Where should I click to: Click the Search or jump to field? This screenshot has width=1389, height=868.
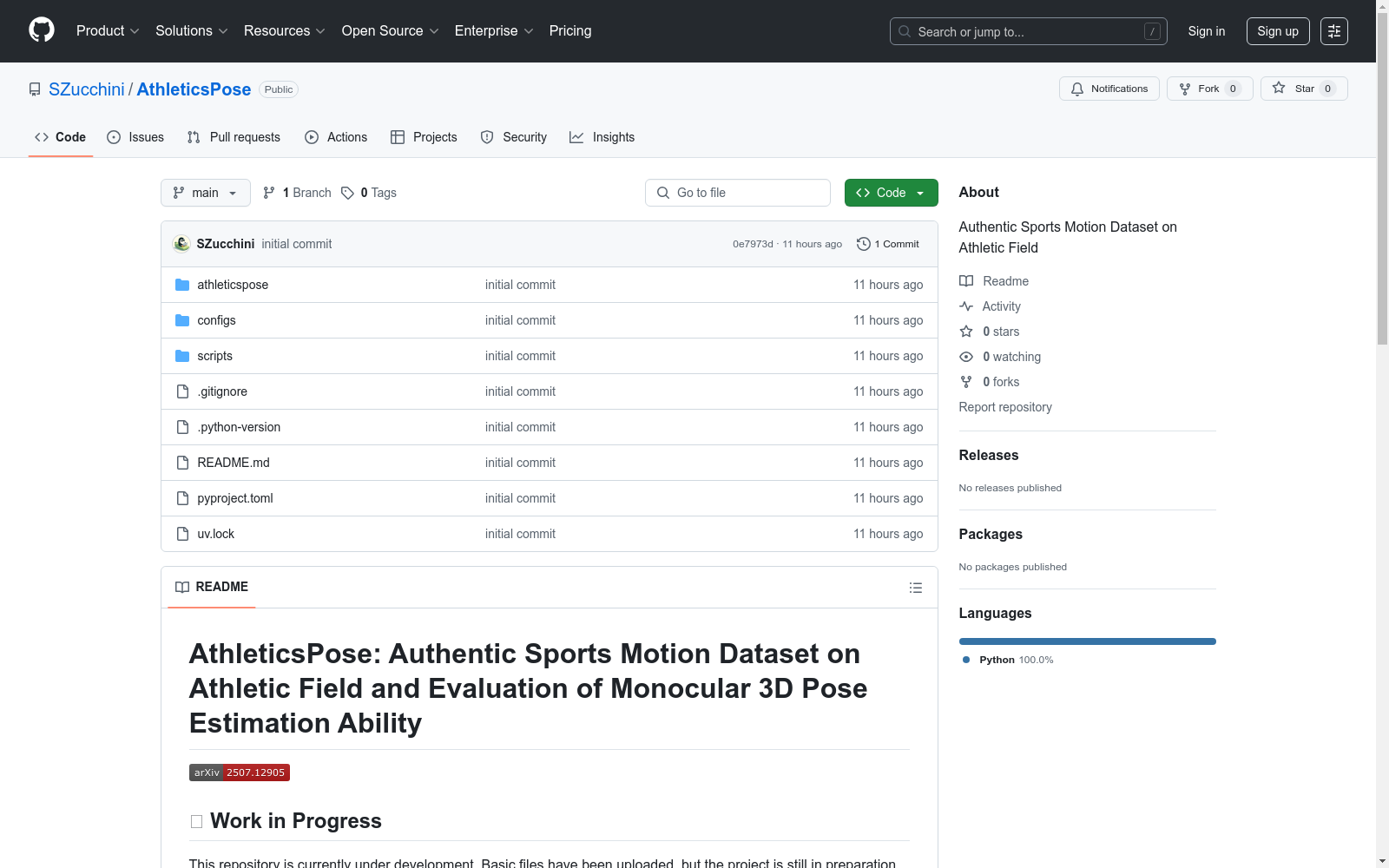[x=1029, y=31]
